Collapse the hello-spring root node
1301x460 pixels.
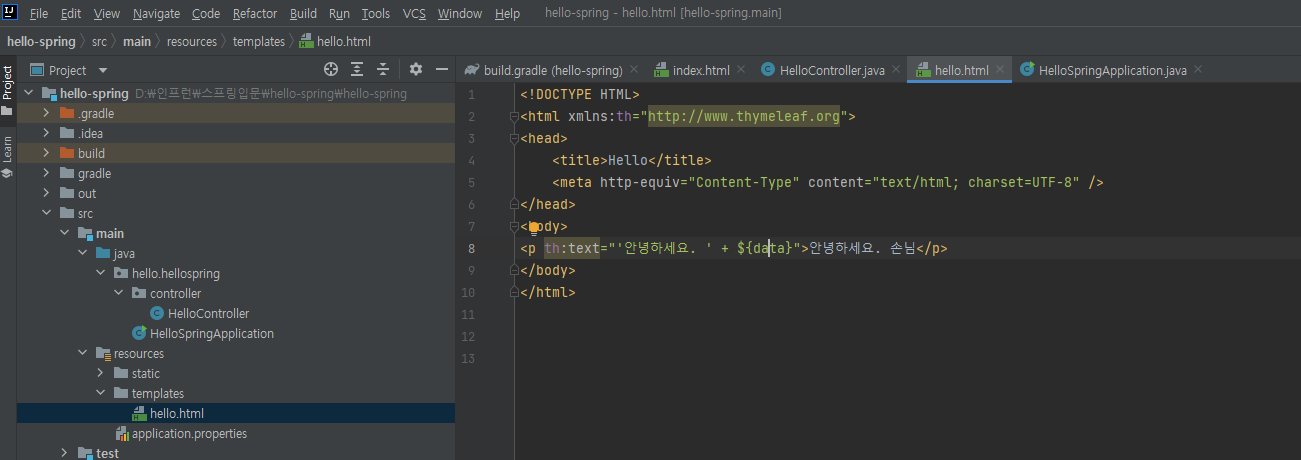(28, 93)
